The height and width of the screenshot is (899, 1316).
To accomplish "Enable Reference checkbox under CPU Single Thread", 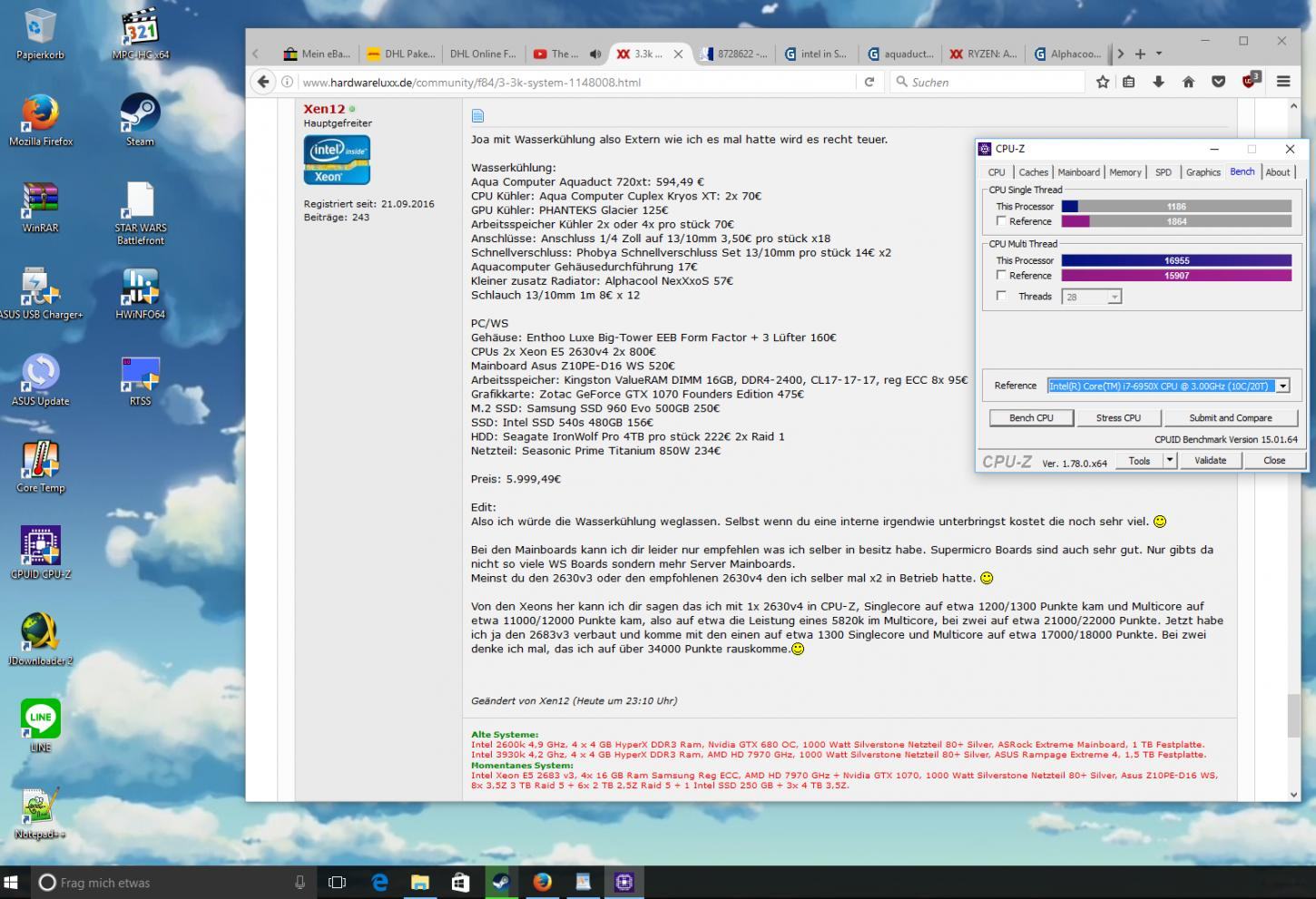I will (x=1001, y=221).
